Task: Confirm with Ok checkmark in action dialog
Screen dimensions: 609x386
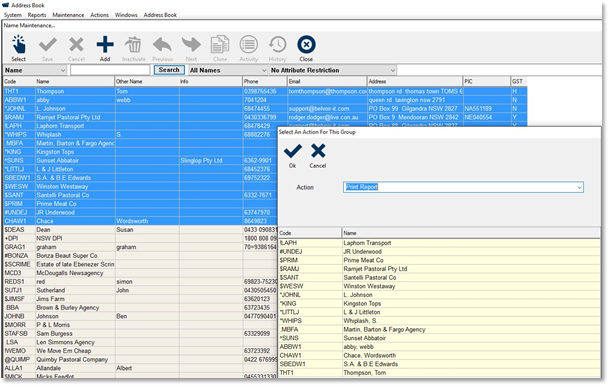Action: tap(292, 151)
